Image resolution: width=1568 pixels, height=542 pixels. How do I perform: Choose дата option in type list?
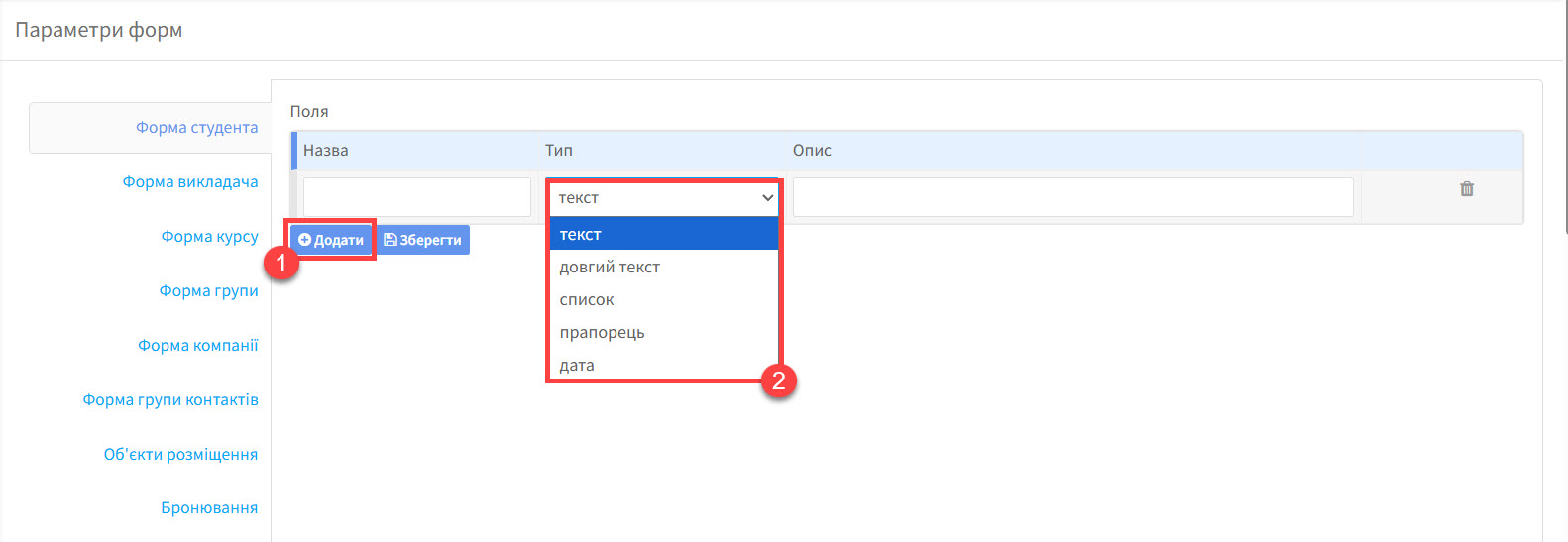(x=577, y=366)
